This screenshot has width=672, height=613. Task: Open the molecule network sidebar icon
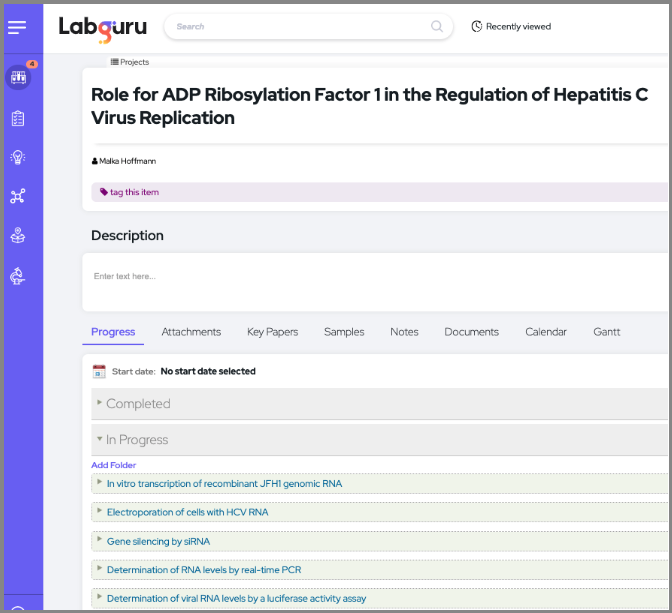coord(18,196)
